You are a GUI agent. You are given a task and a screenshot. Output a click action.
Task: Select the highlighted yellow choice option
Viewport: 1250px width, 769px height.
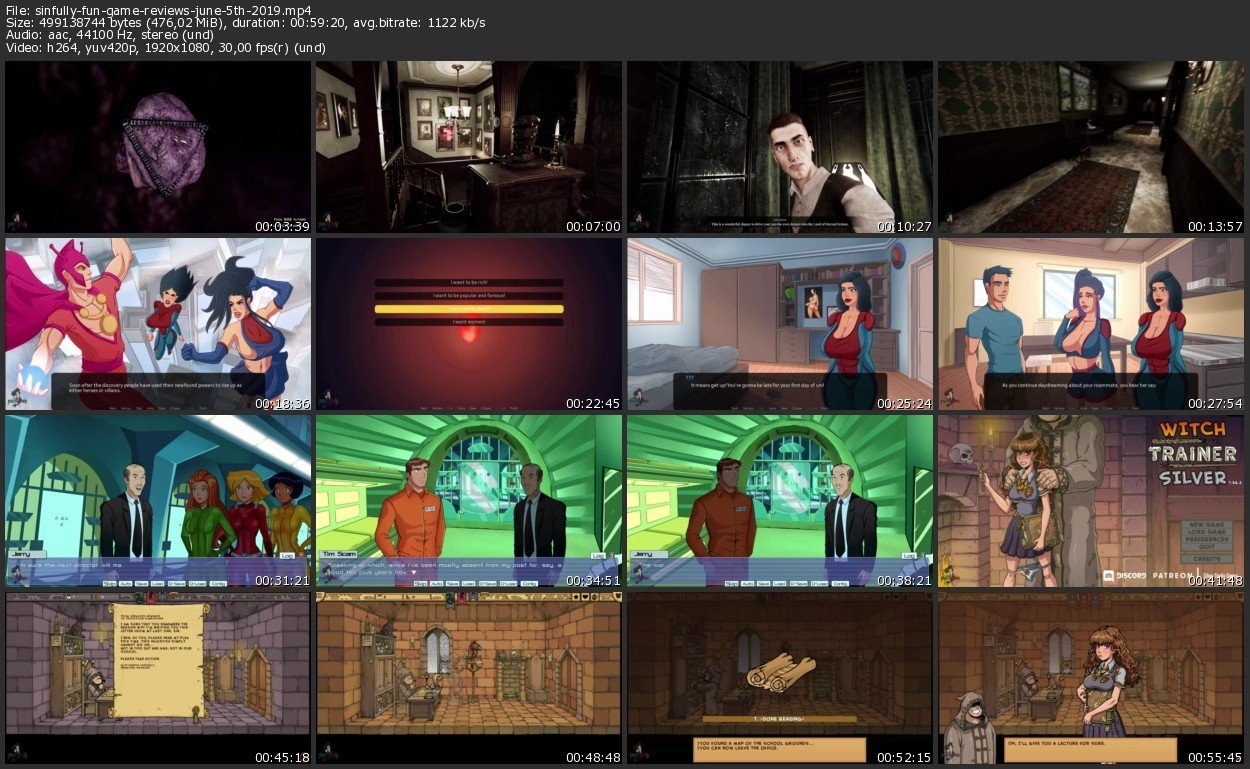(x=469, y=309)
